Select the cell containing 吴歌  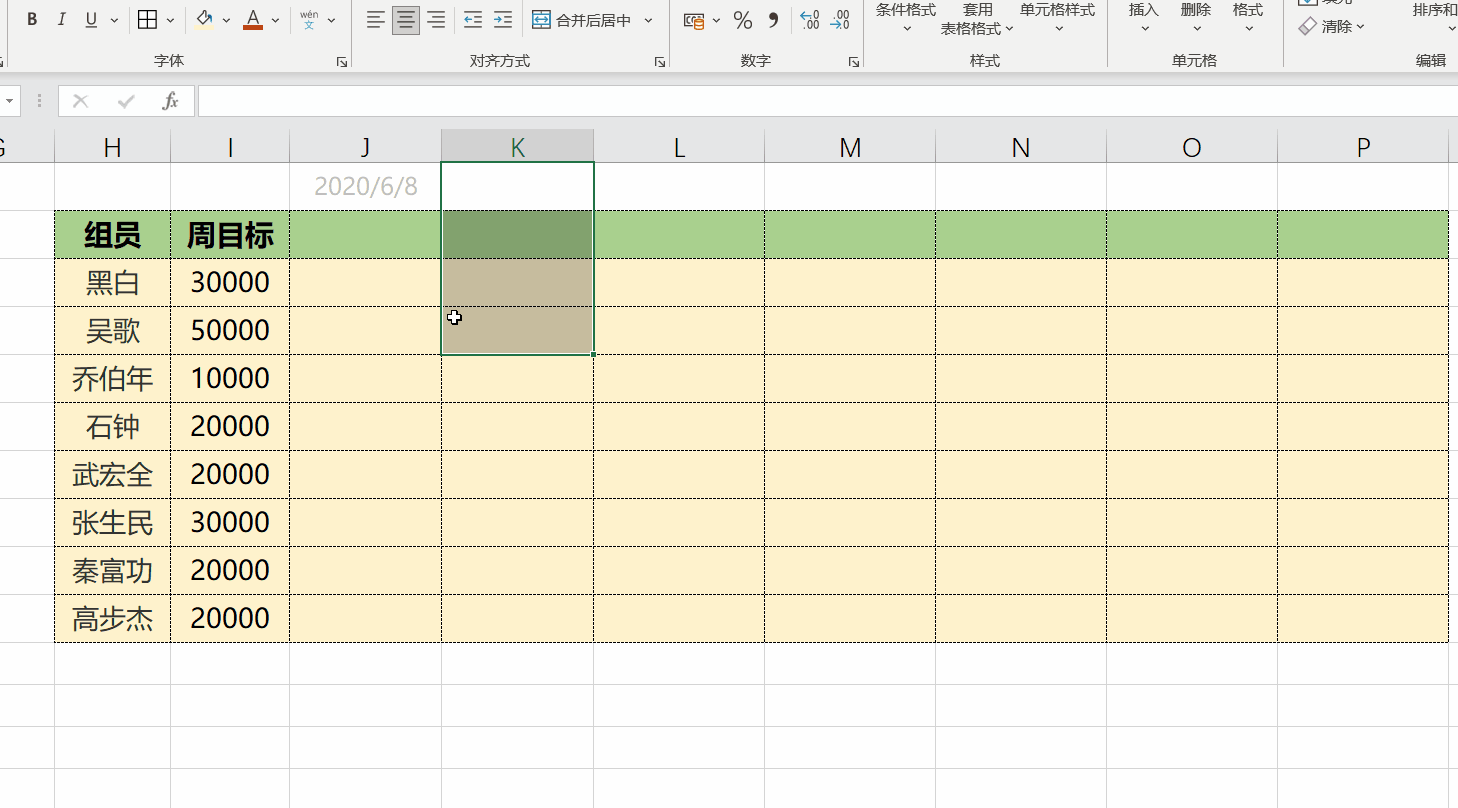pyautogui.click(x=112, y=331)
